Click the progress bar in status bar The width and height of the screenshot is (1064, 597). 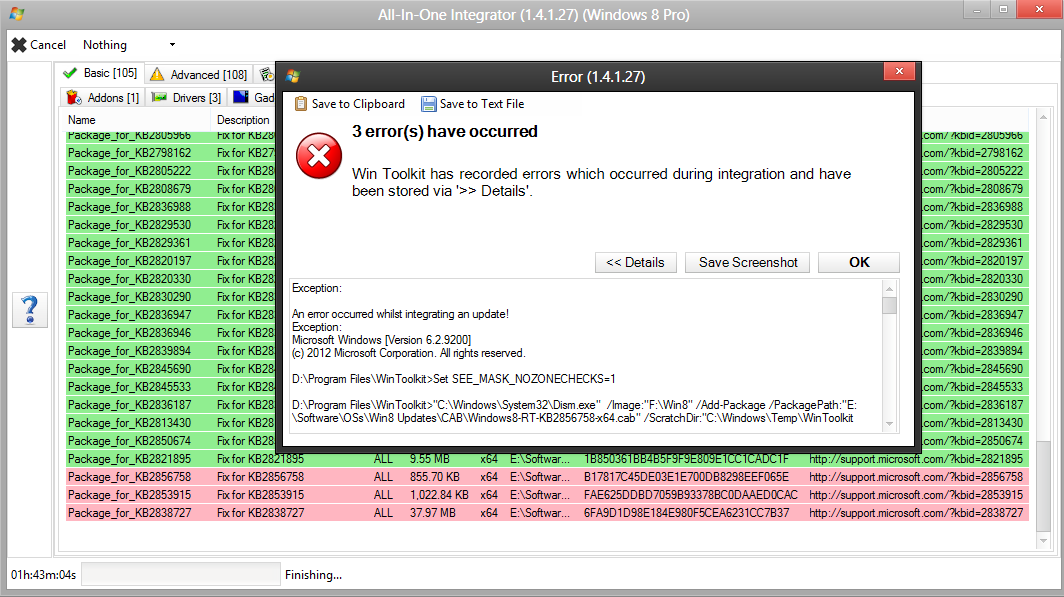point(180,574)
